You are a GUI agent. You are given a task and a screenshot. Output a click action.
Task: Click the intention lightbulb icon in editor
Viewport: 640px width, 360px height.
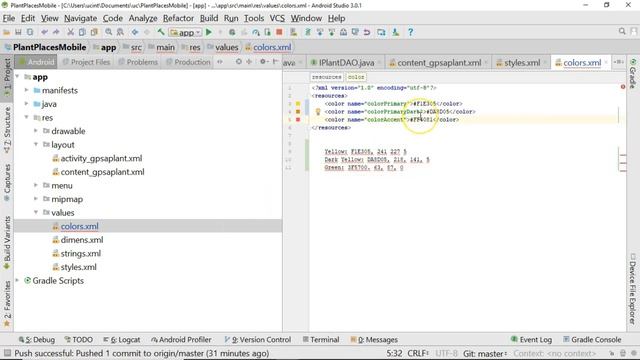tap(318, 111)
